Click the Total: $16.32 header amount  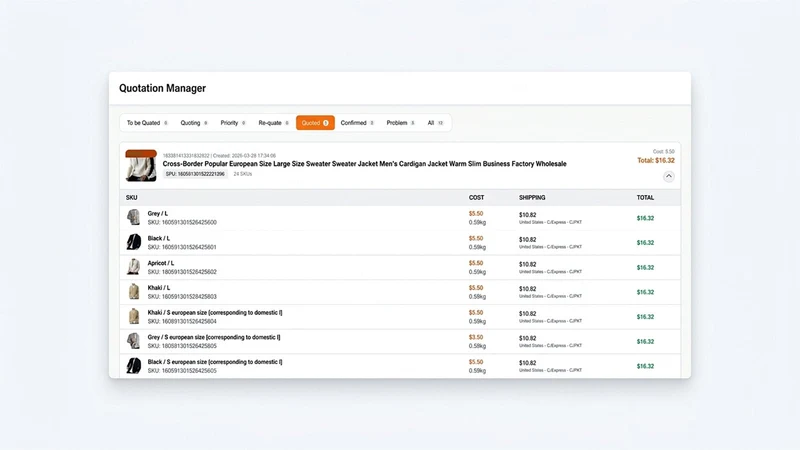[656, 160]
